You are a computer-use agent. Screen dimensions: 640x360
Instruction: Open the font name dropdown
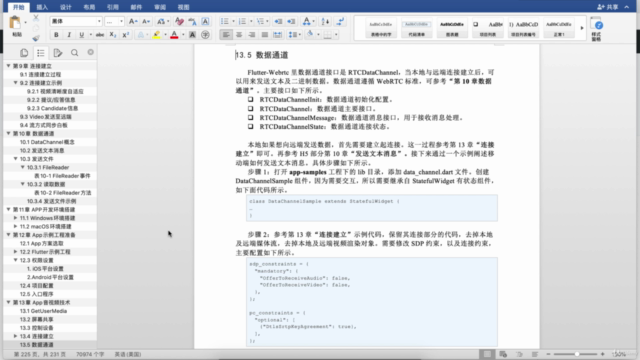pyautogui.click(x=99, y=22)
